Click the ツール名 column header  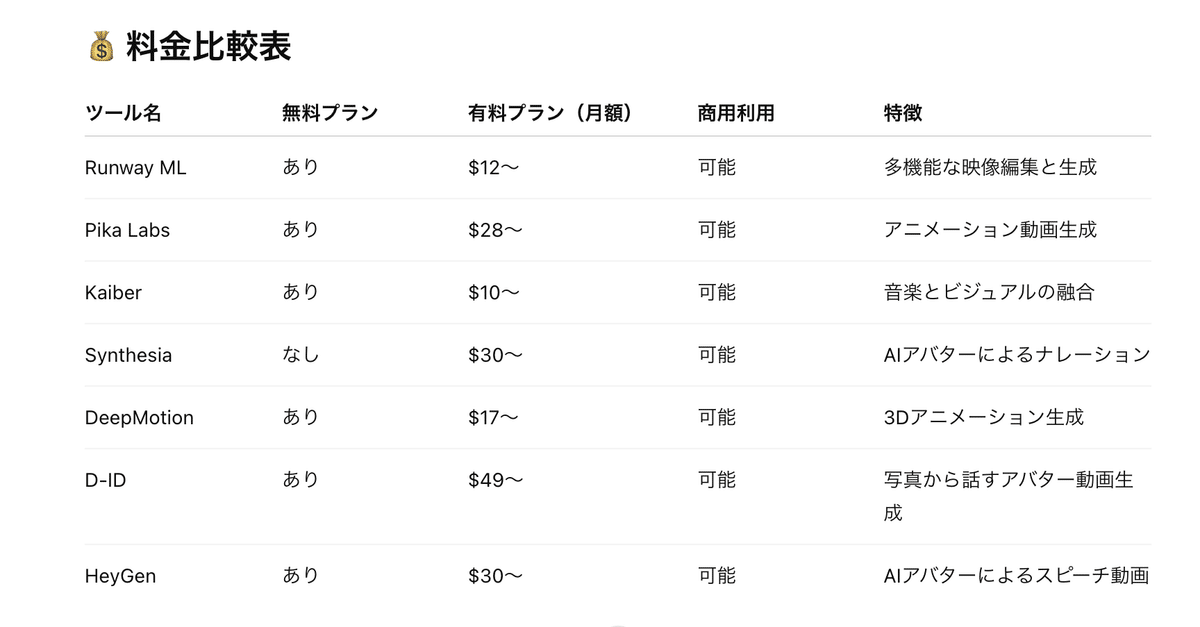click(123, 113)
